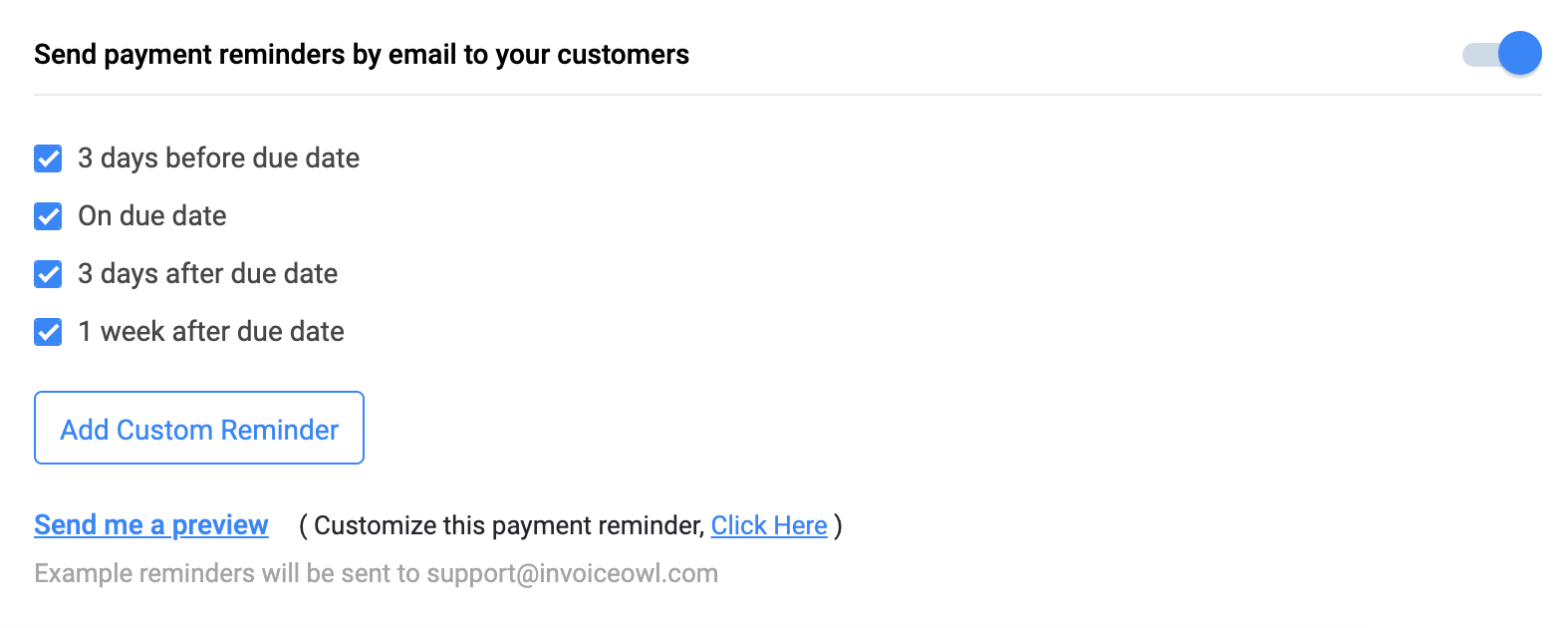Image resolution: width=1568 pixels, height=628 pixels.
Task: Open the "Send me a preview" link
Action: click(x=151, y=525)
